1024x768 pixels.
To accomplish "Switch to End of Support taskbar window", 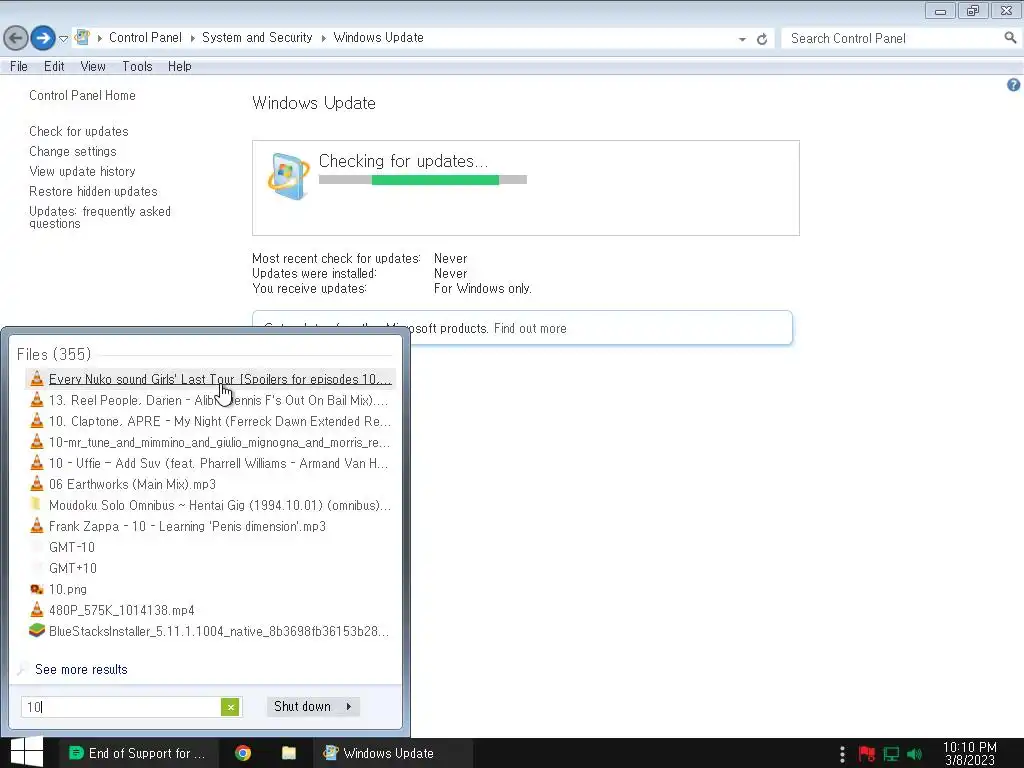I will 136,753.
